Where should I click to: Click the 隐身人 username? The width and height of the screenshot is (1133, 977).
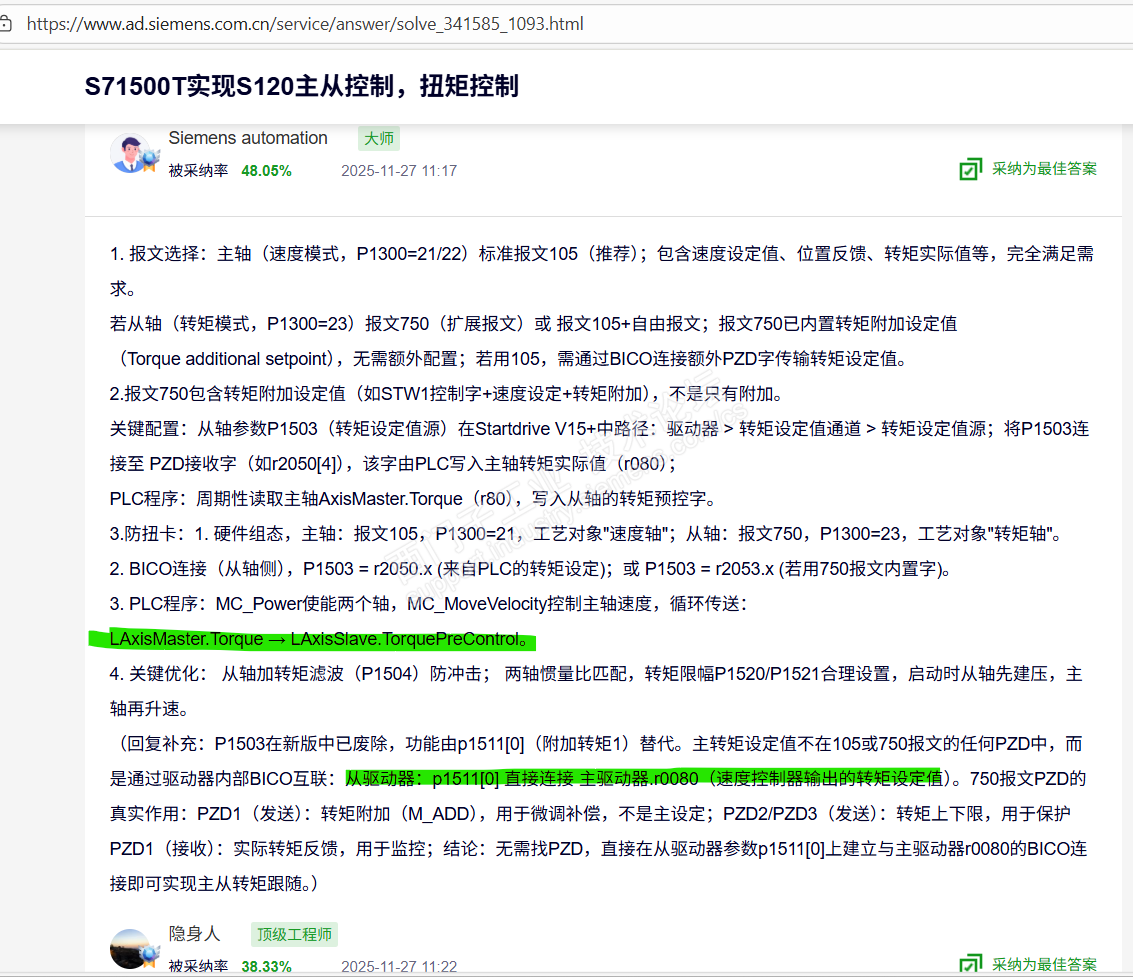point(194,934)
